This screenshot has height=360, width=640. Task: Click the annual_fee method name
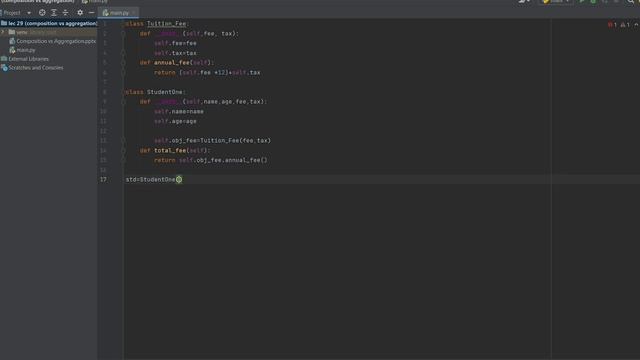(x=172, y=62)
